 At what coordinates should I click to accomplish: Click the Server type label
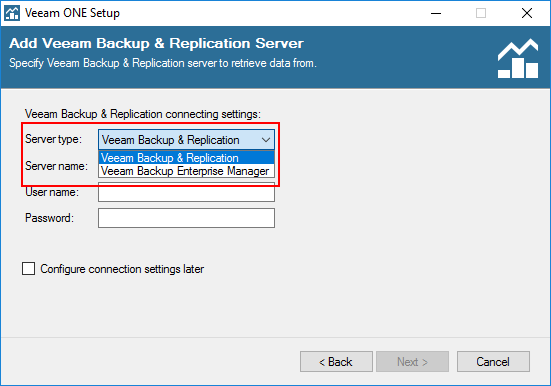pos(53,139)
